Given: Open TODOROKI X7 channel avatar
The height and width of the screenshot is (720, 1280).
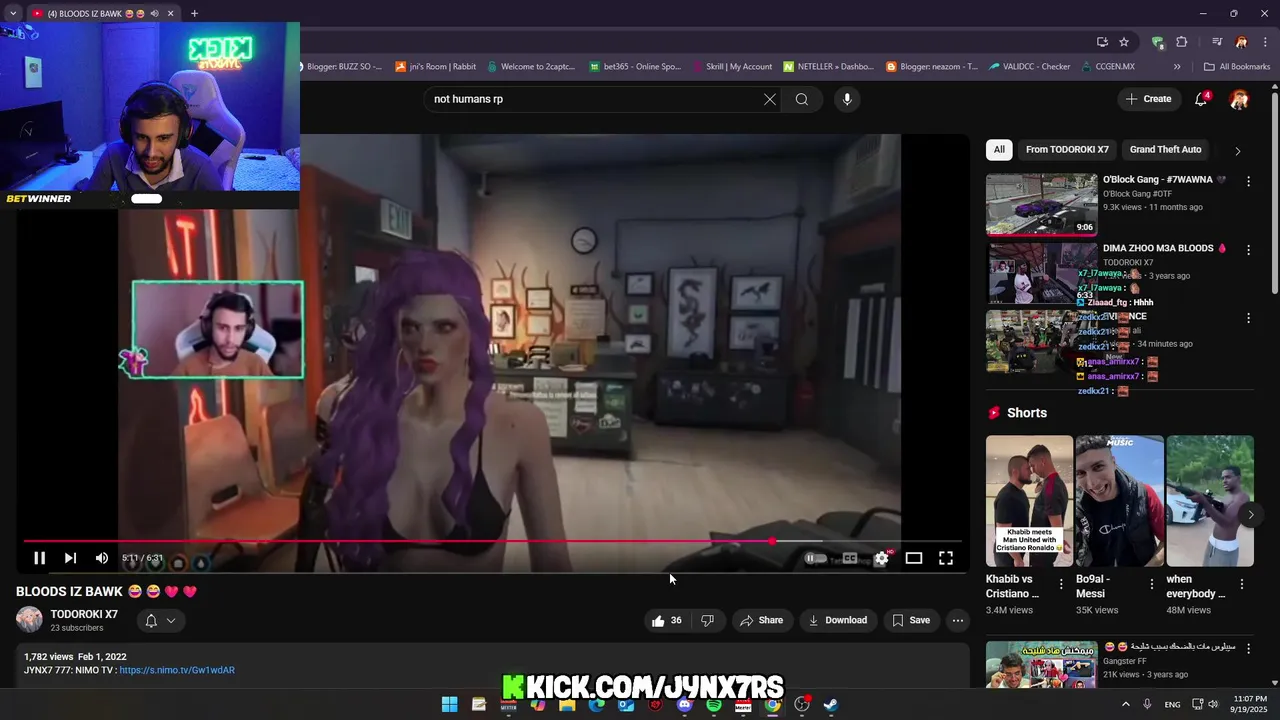Looking at the screenshot, I should [30, 620].
